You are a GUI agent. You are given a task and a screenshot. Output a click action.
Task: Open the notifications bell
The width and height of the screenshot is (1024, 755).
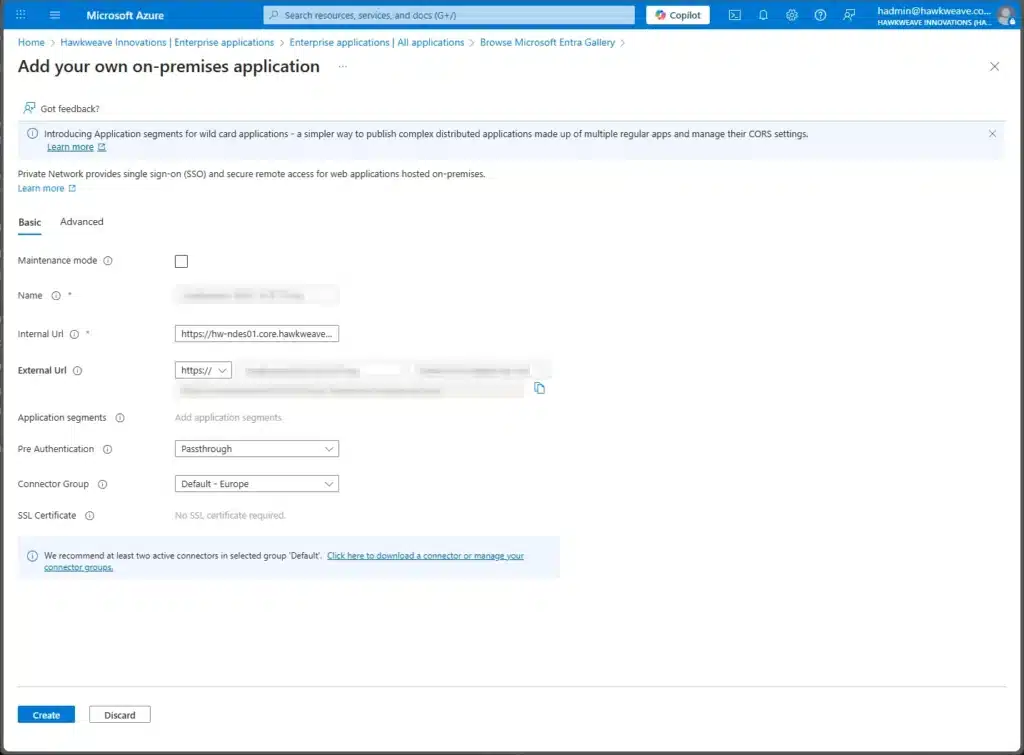click(764, 15)
